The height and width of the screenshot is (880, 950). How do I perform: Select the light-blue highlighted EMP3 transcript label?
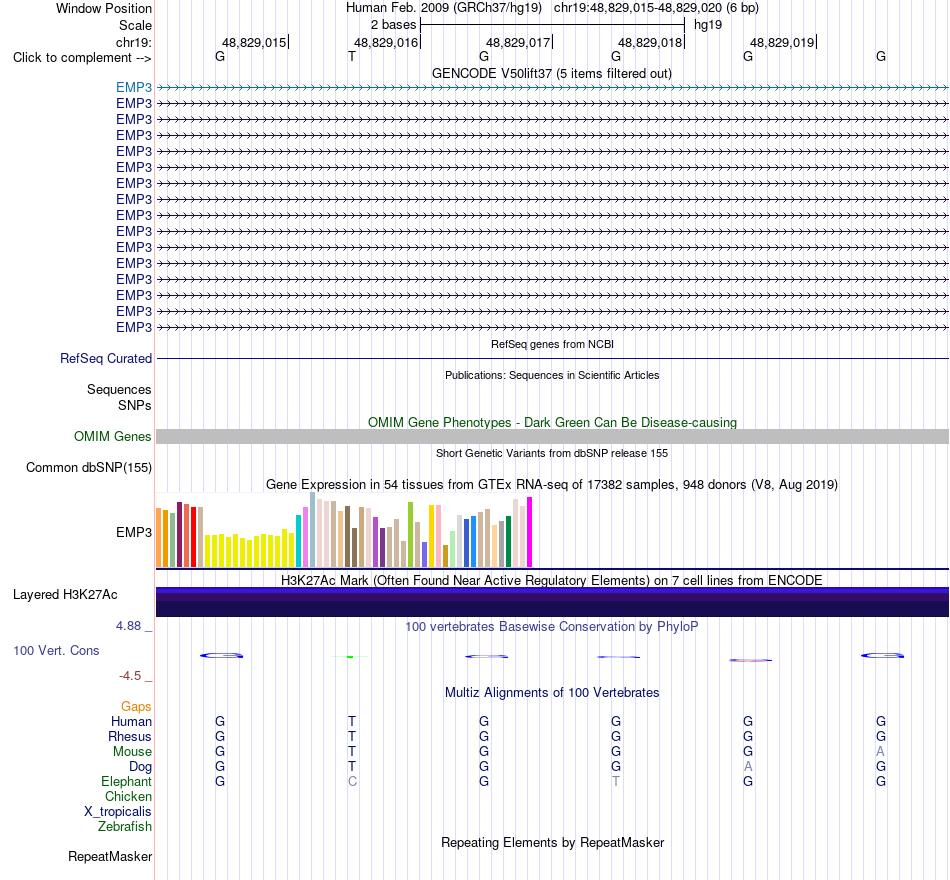pyautogui.click(x=134, y=87)
